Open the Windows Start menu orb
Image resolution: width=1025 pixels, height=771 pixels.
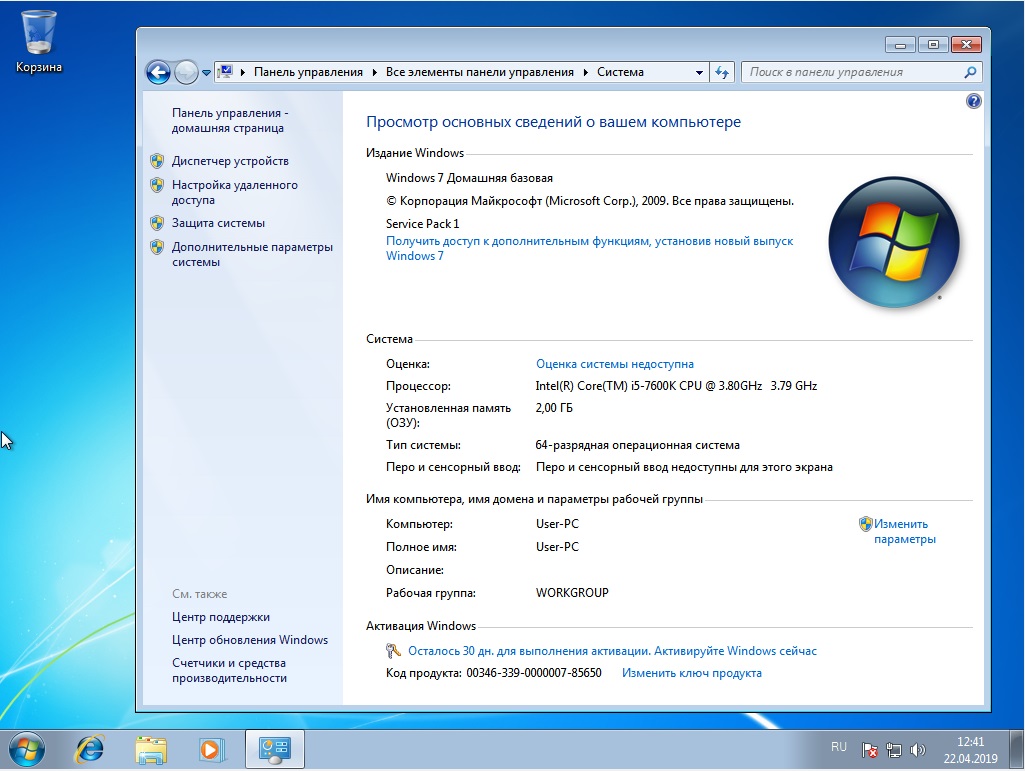click(x=27, y=748)
